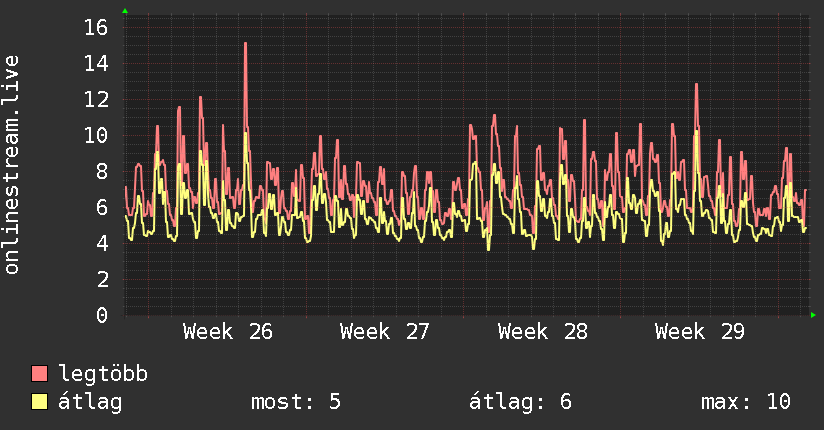Click the pink legtöbb legend swatch

tap(39, 373)
